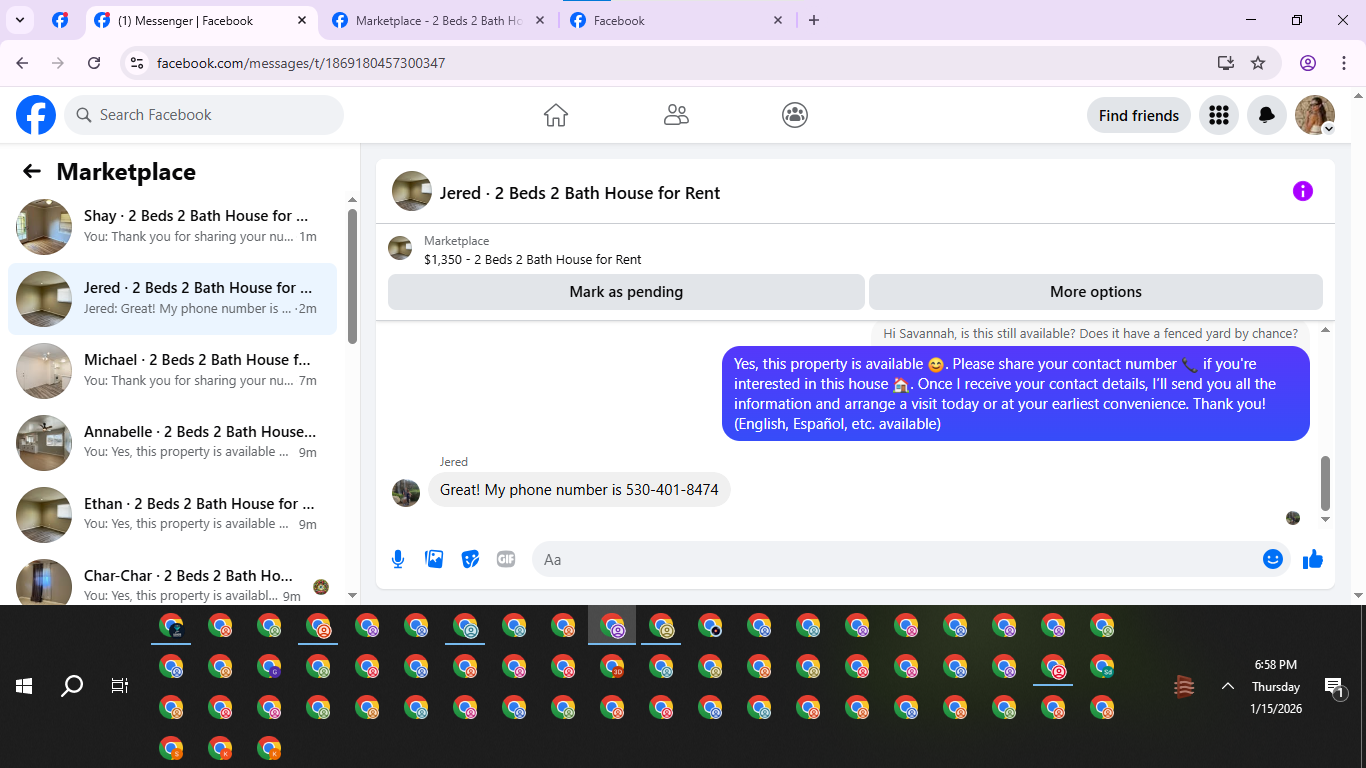Click the taskbar clock and date
The width and height of the screenshot is (1366, 768).
pyautogui.click(x=1275, y=686)
